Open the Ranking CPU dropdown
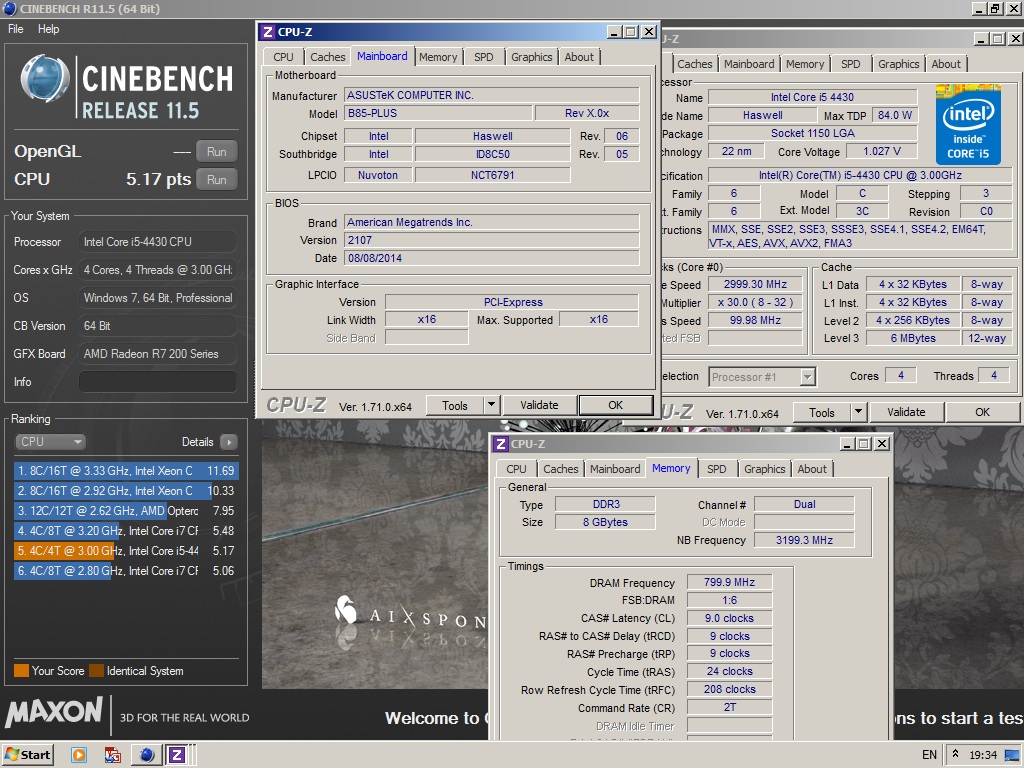This screenshot has width=1024, height=768. pyautogui.click(x=50, y=442)
